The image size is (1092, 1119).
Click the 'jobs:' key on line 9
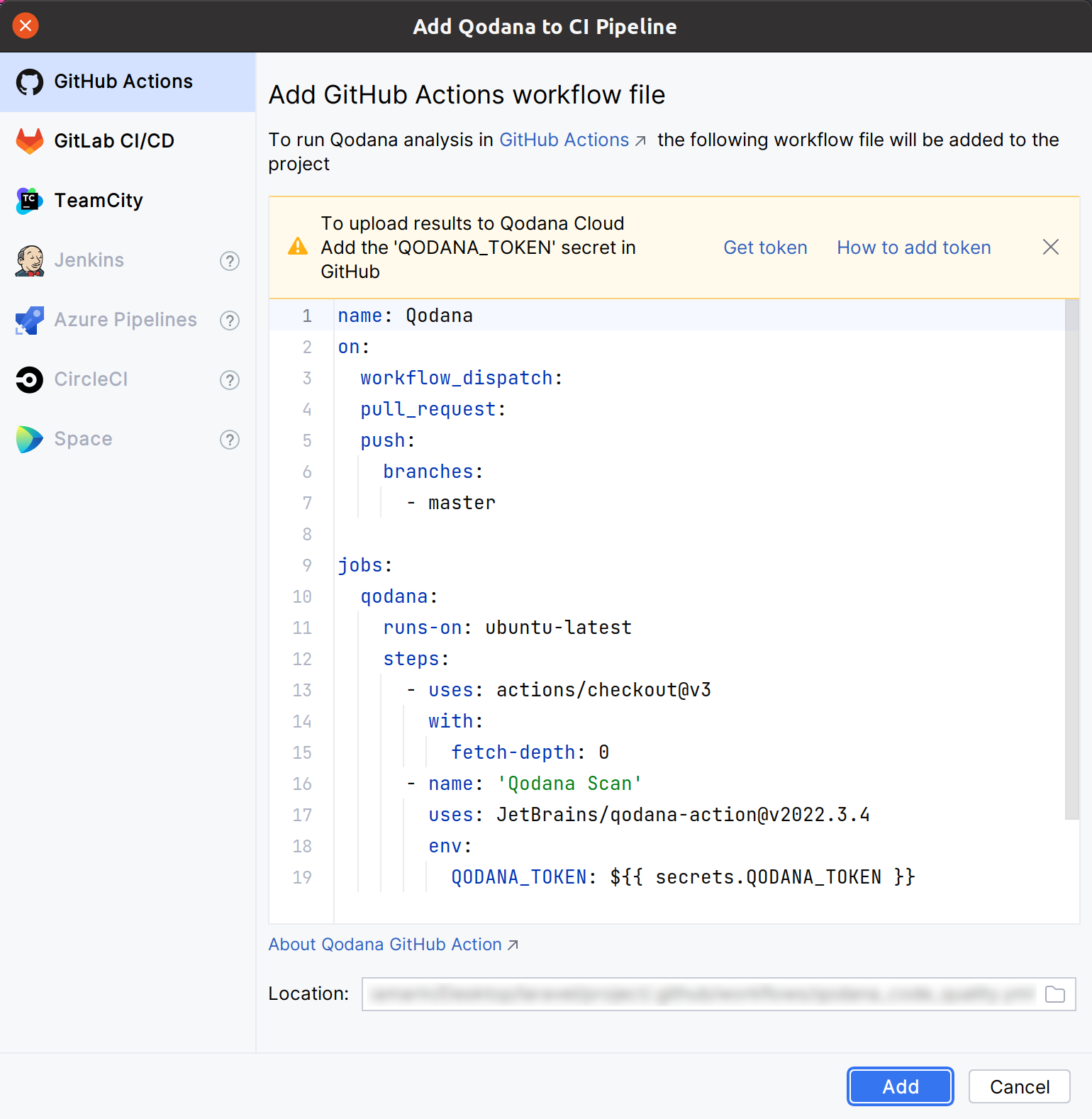coord(364,565)
